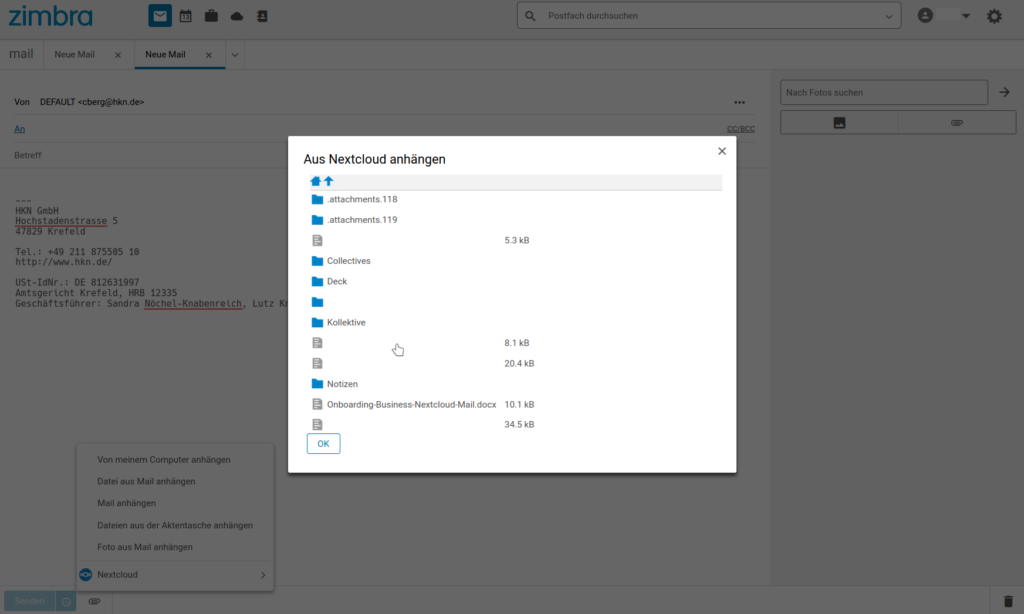The height and width of the screenshot is (614, 1024).
Task: Expand the tab overflow chevron
Action: [x=235, y=55]
